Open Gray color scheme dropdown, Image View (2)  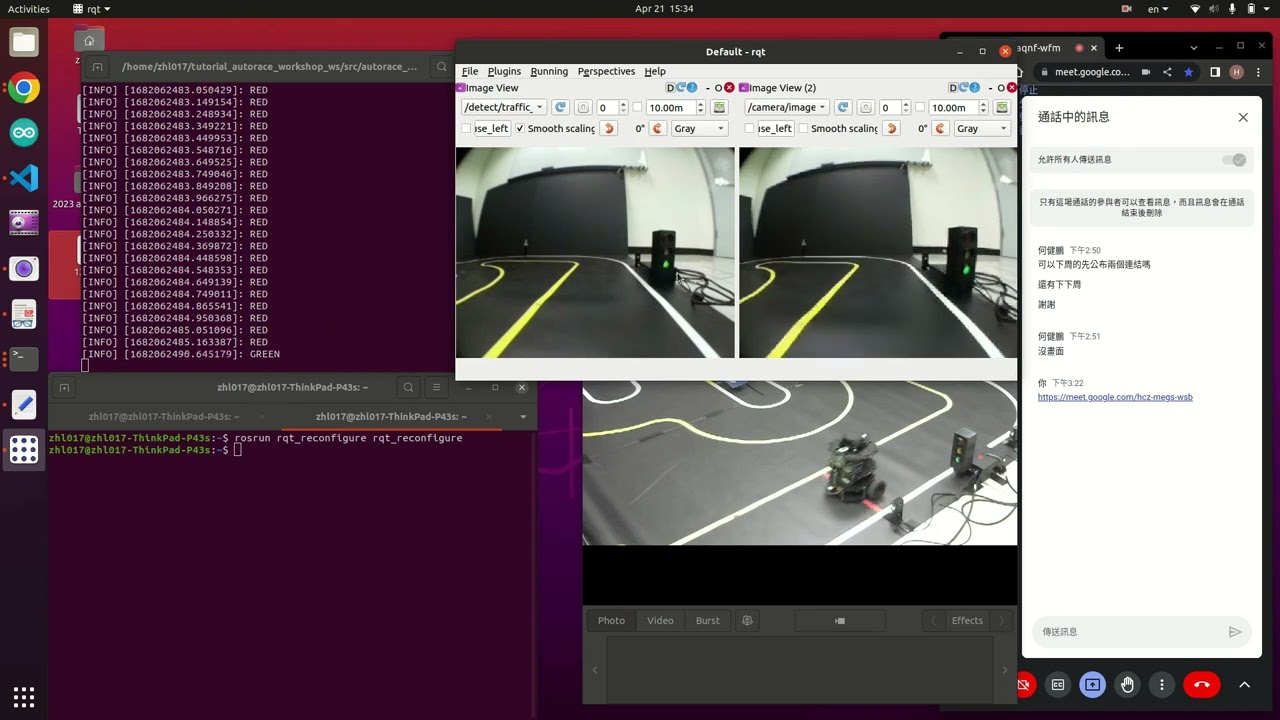point(982,128)
